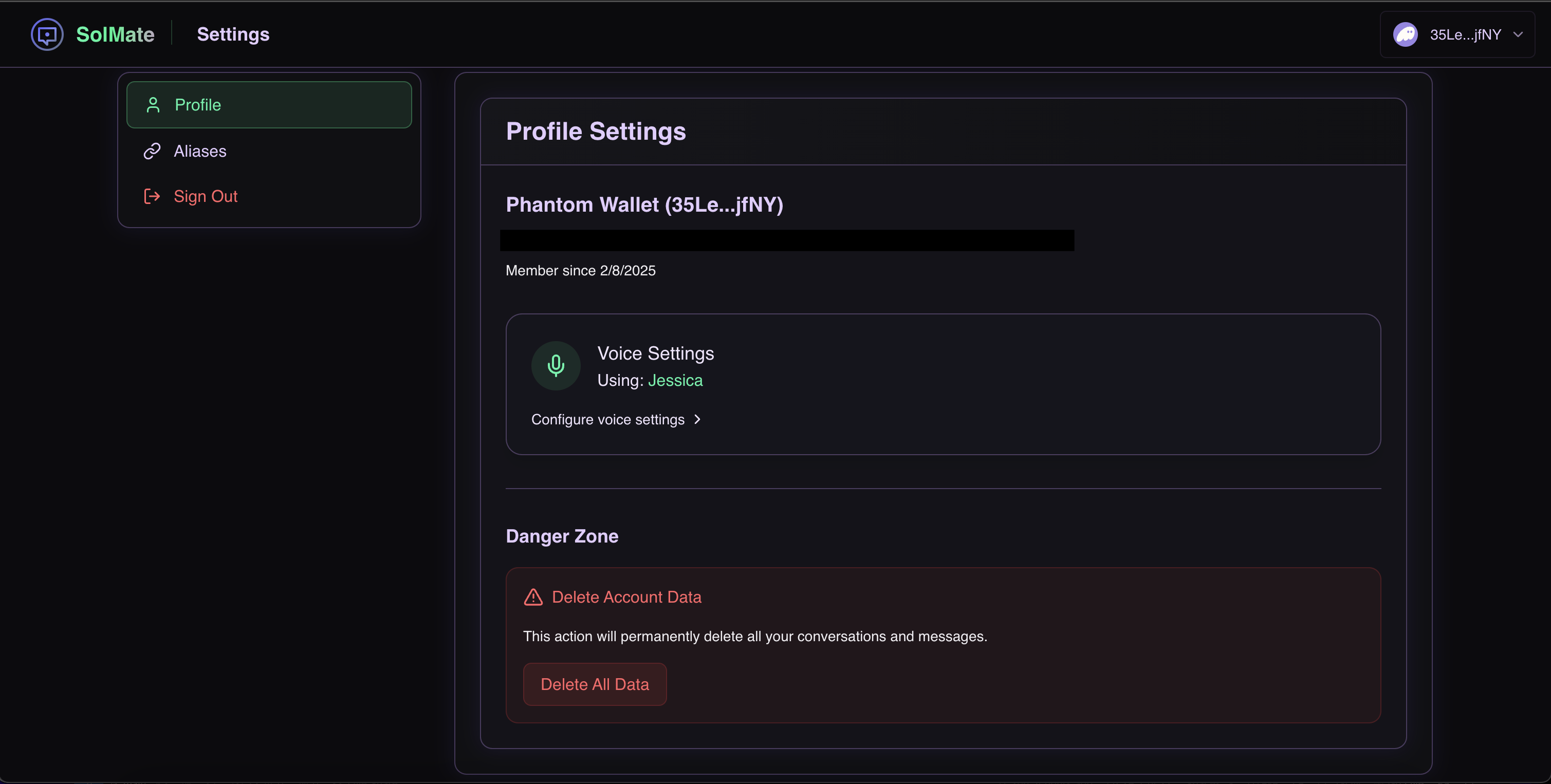
Task: Switch to the Aliases section
Action: (200, 151)
